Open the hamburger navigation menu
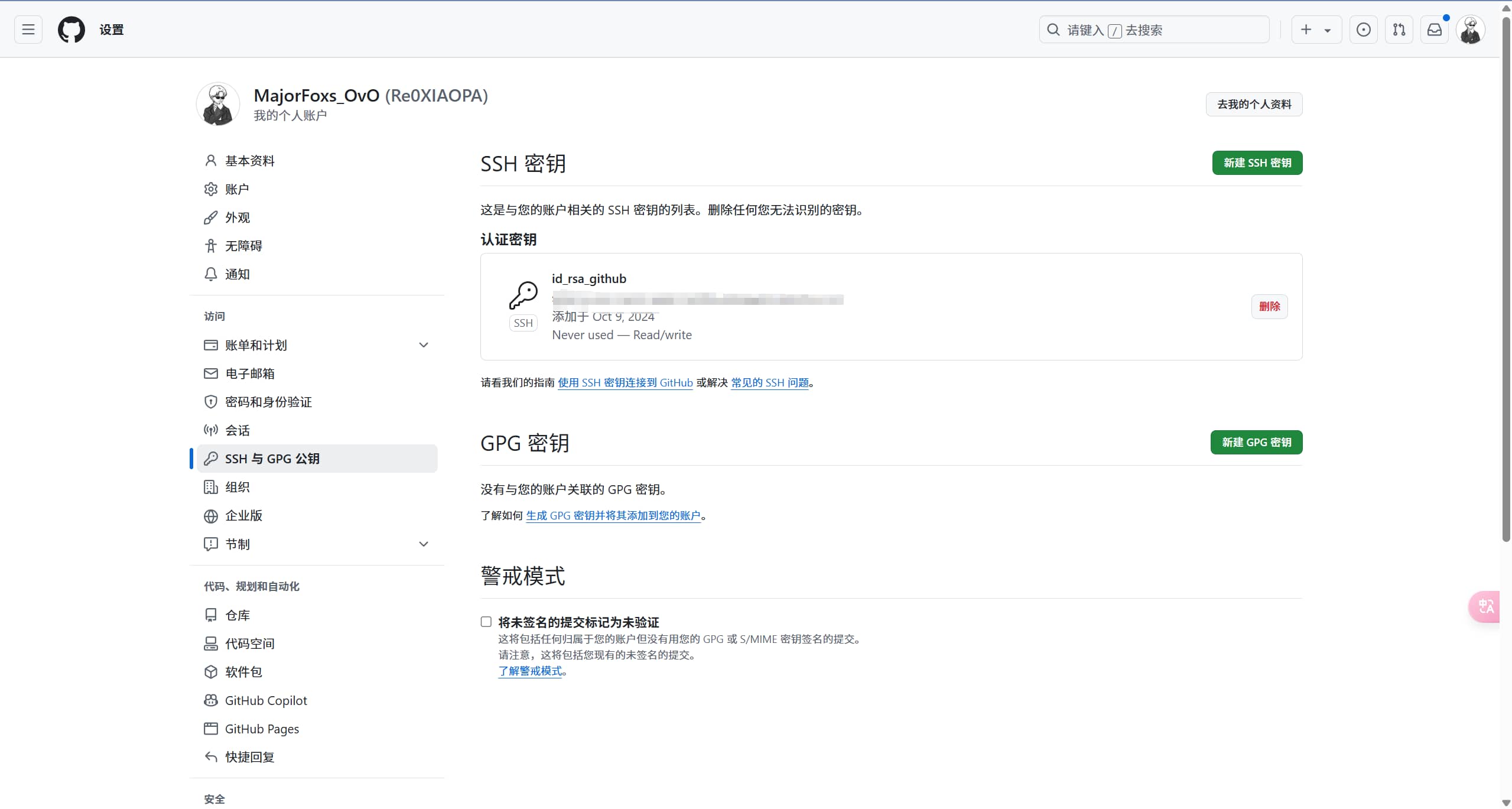Screen dimensions: 1512x809 28,30
